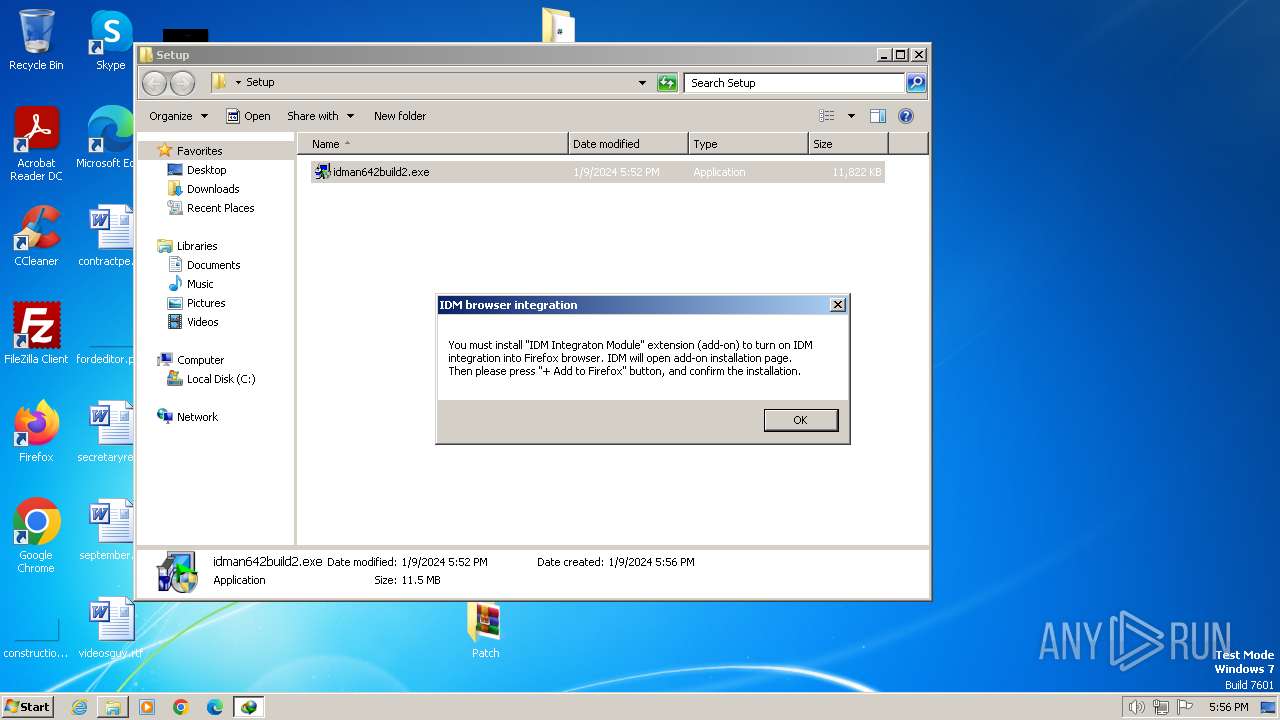
Task: Open Downloads in the navigation pane
Action: pyautogui.click(x=213, y=189)
